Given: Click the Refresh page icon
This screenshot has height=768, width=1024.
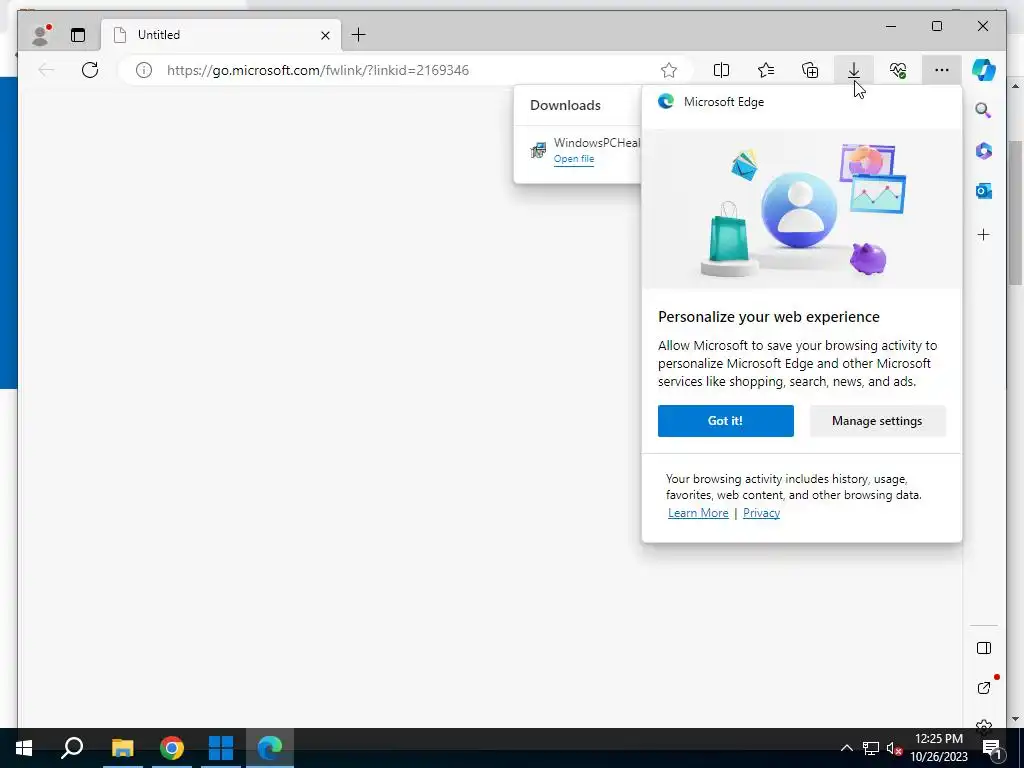Looking at the screenshot, I should [90, 70].
